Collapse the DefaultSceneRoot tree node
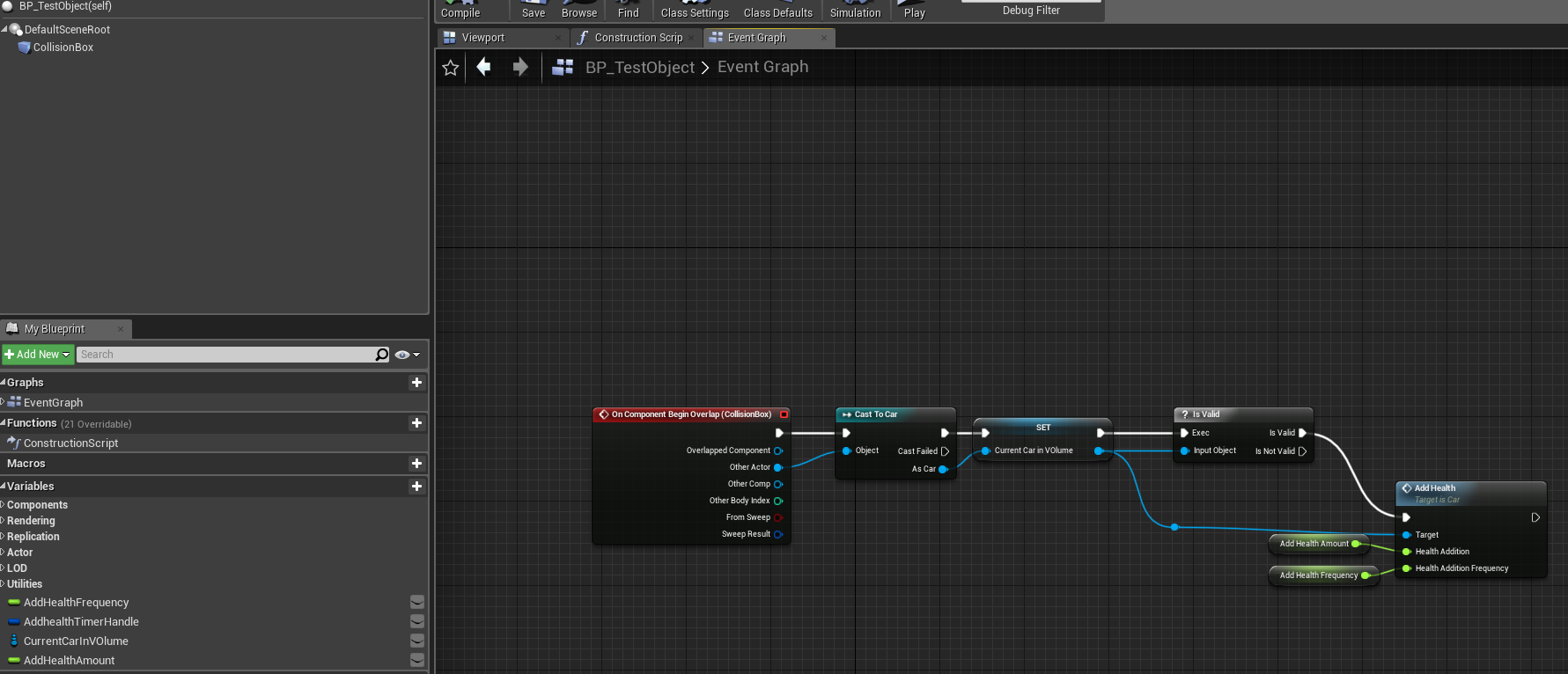1568x674 pixels. pos(4,29)
